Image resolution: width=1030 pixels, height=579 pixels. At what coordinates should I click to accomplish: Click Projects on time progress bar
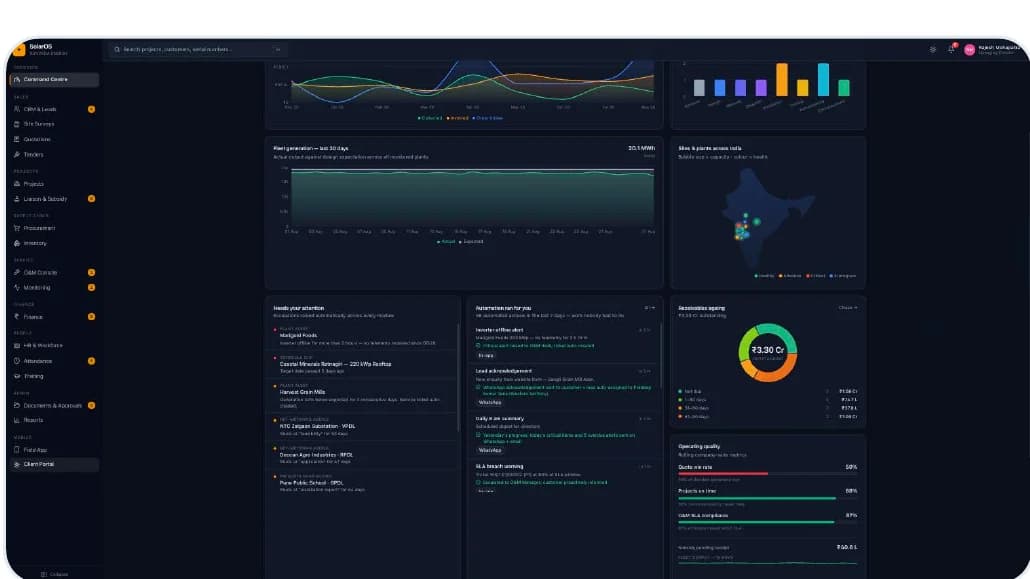tap(767, 498)
